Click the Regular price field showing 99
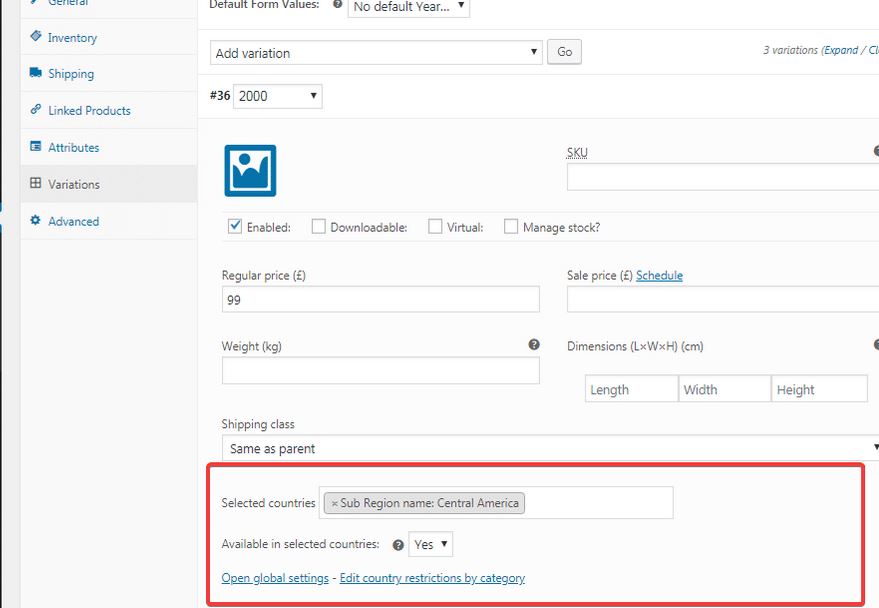Image resolution: width=879 pixels, height=608 pixels. pyautogui.click(x=381, y=299)
